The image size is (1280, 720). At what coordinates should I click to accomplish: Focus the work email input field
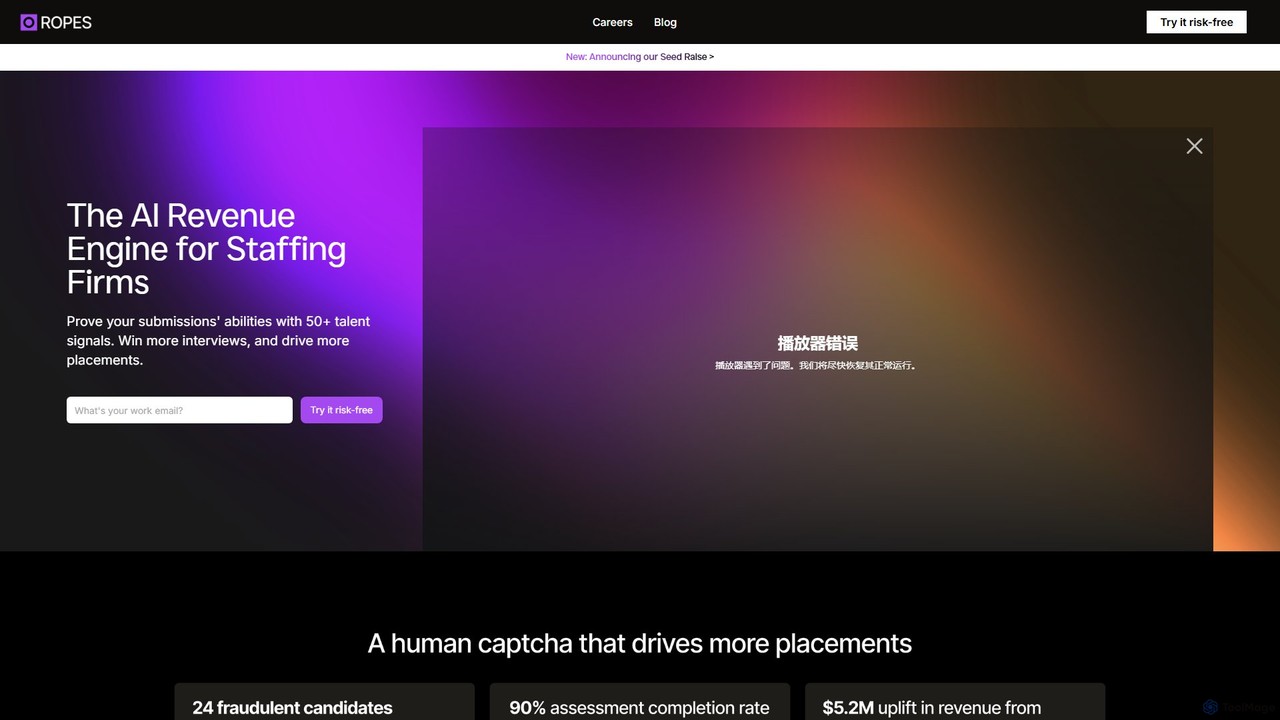[x=180, y=410]
